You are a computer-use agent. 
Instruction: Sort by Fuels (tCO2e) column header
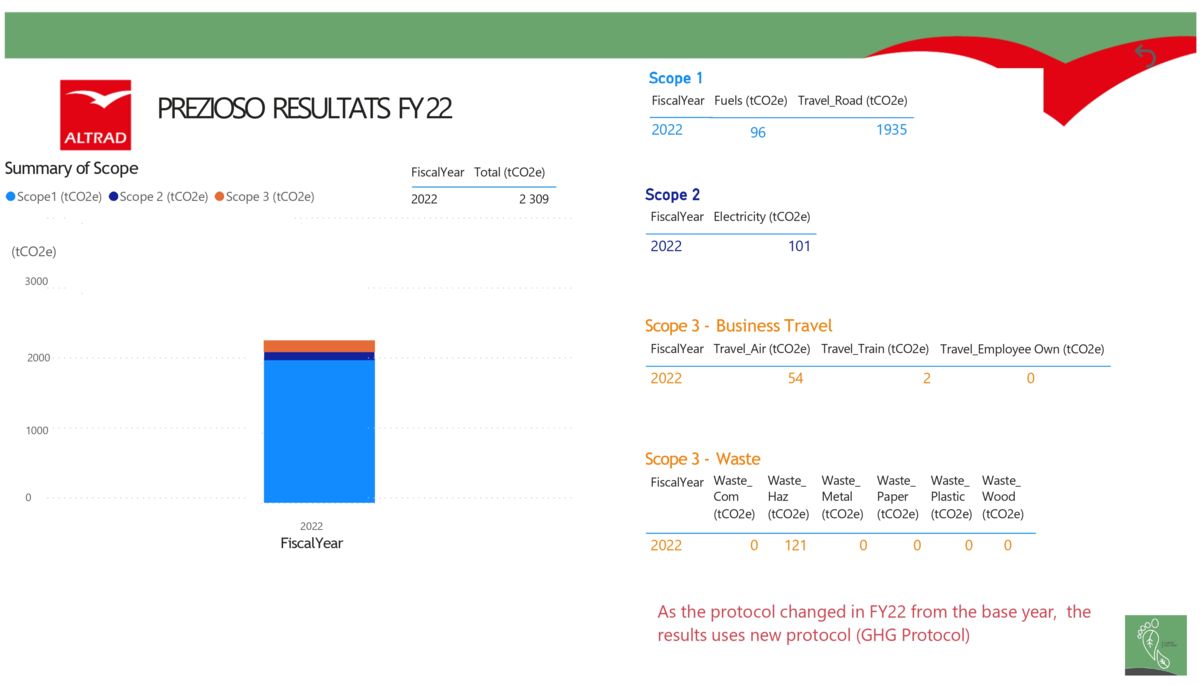[750, 101]
